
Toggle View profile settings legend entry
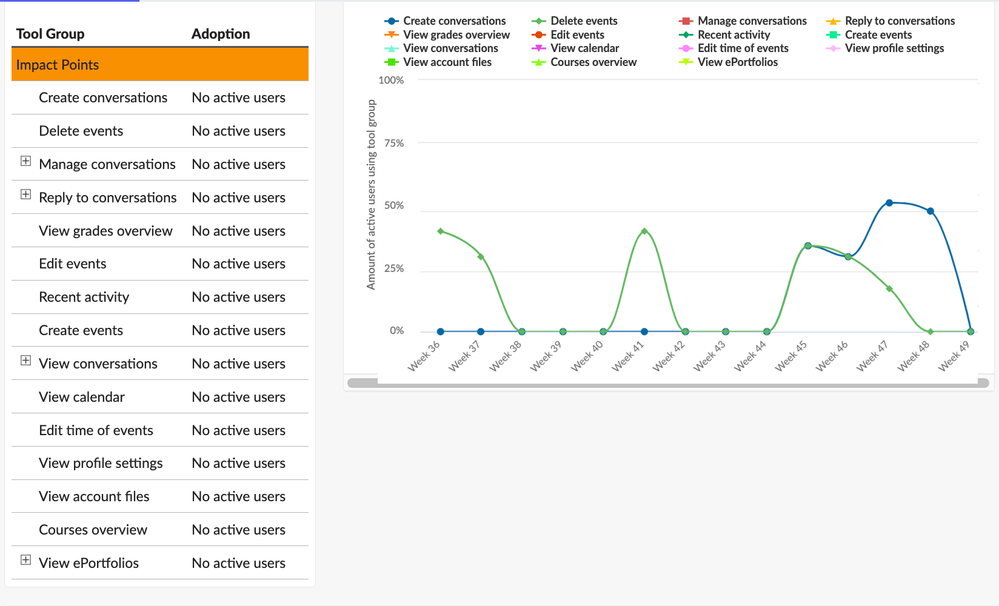click(886, 48)
